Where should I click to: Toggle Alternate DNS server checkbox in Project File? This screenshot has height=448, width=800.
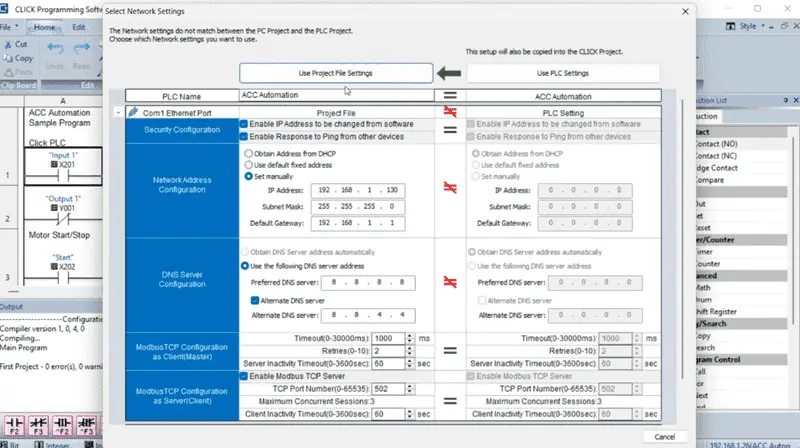pyautogui.click(x=255, y=301)
